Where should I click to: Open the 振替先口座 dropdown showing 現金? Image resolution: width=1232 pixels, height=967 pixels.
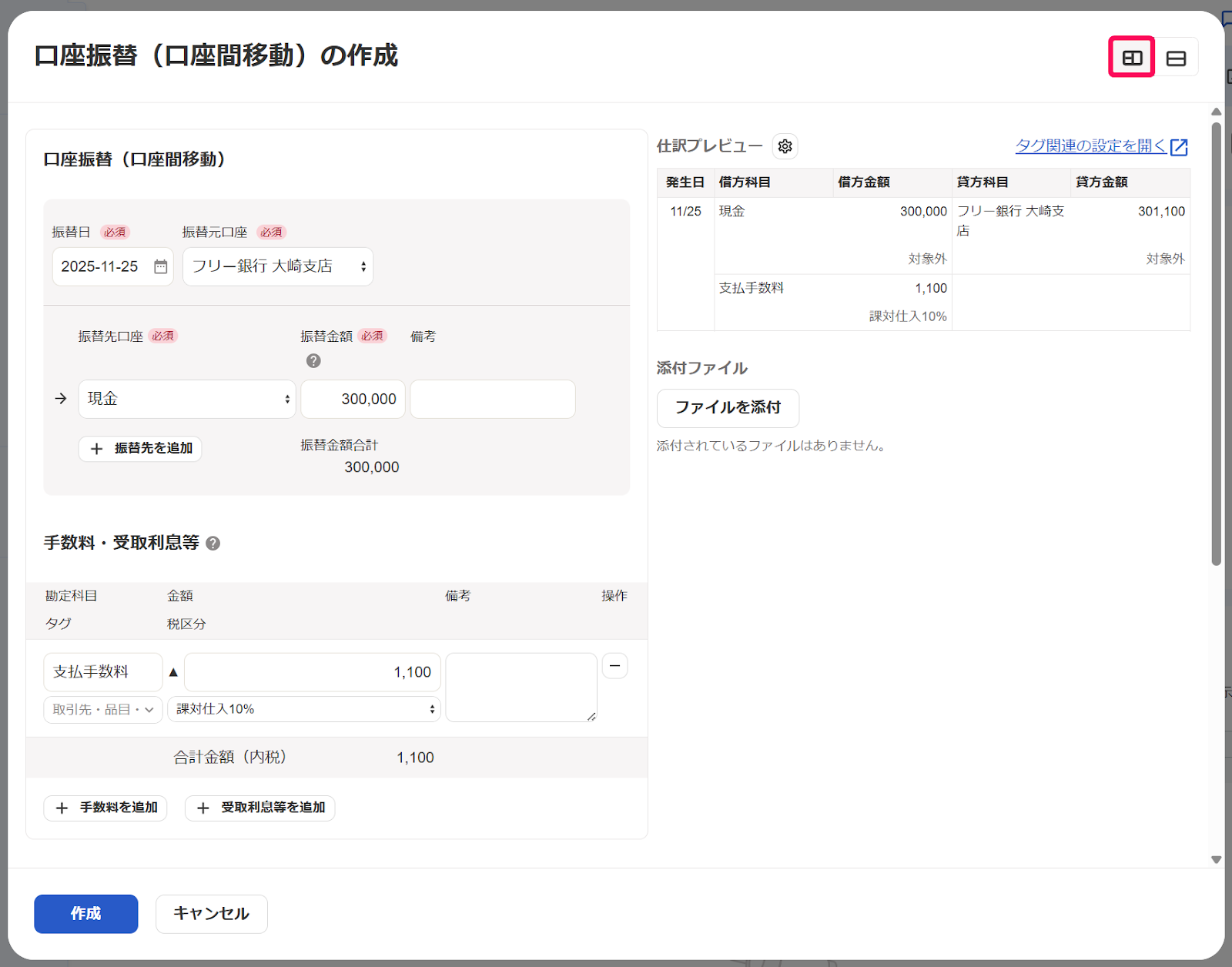click(x=187, y=399)
